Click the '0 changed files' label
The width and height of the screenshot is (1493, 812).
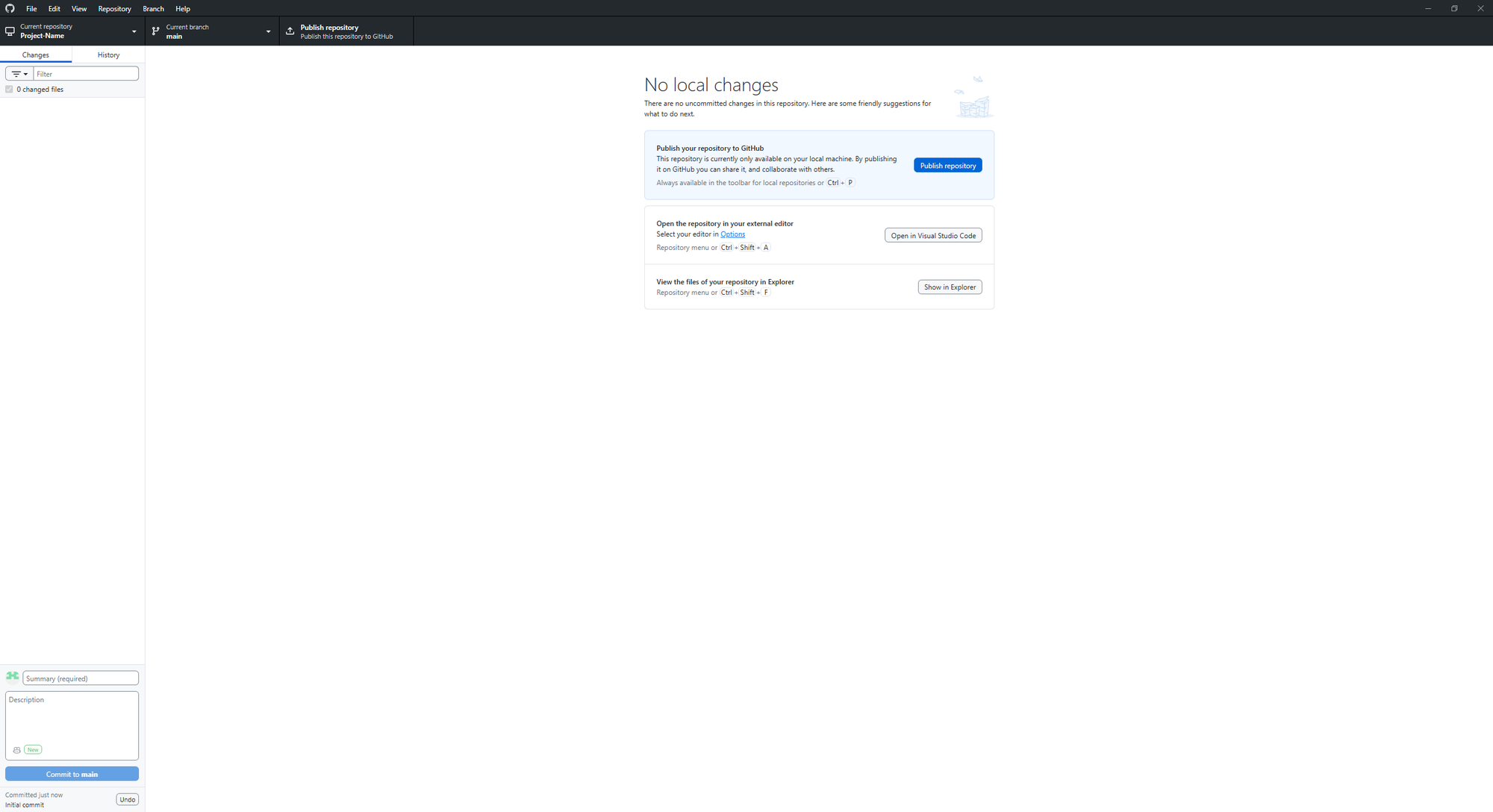[x=40, y=90]
